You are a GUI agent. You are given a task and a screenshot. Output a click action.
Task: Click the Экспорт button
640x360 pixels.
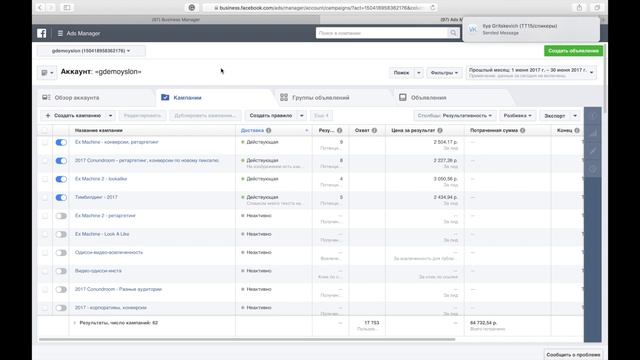pos(554,116)
